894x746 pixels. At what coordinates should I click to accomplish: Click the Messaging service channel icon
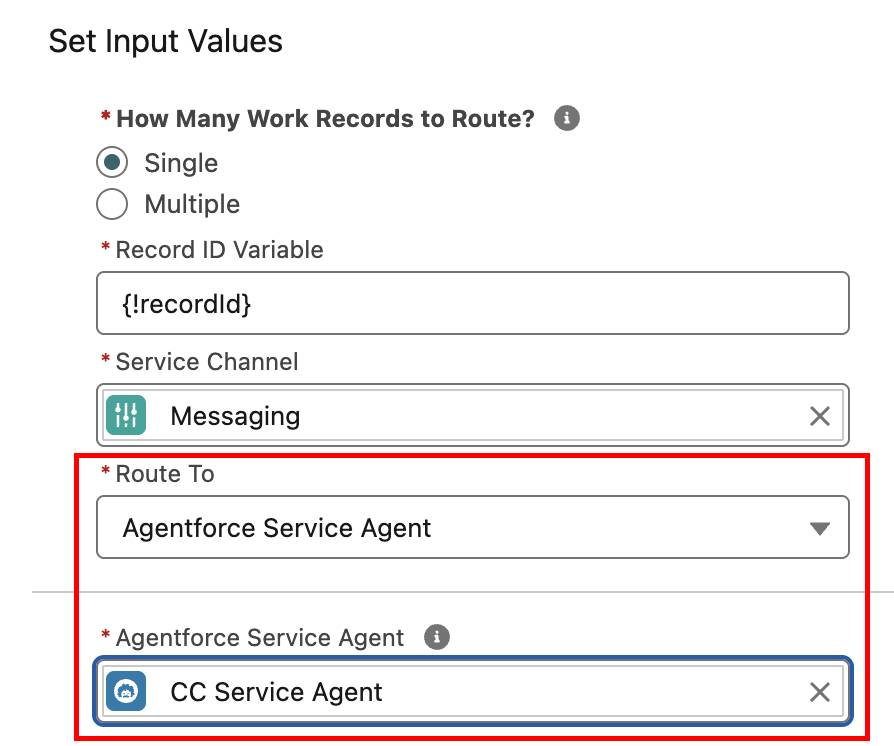click(126, 415)
